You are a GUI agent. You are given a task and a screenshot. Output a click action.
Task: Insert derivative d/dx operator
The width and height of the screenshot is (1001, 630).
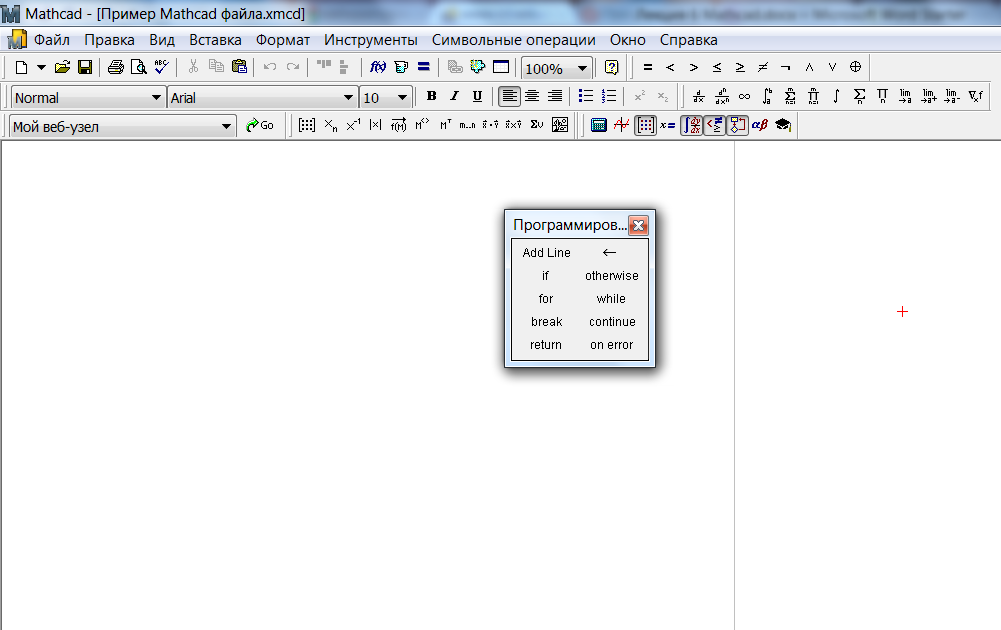(x=698, y=96)
